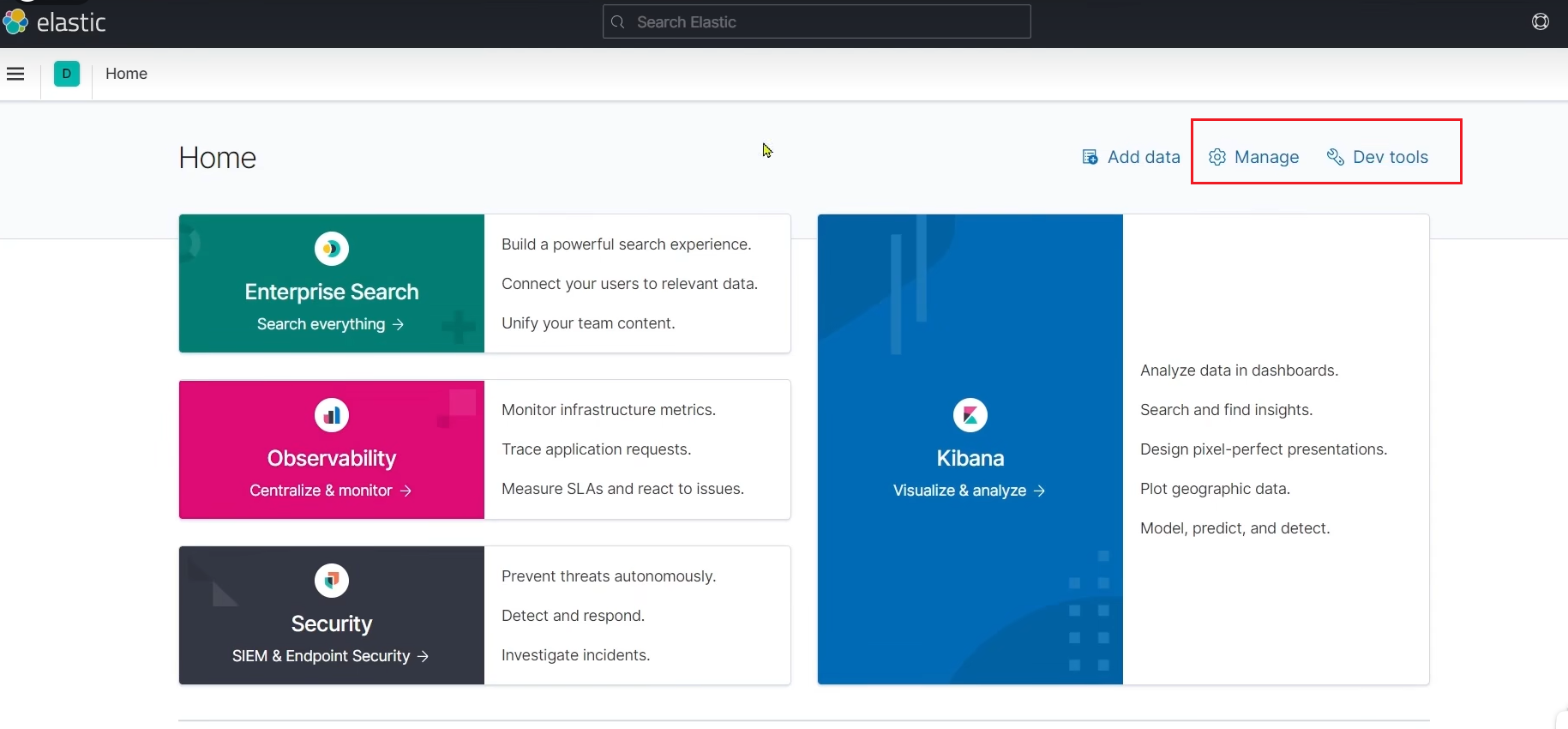This screenshot has width=1568, height=729.
Task: Click the arrow next to SIEM & Endpoint Security
Action: [x=423, y=656]
